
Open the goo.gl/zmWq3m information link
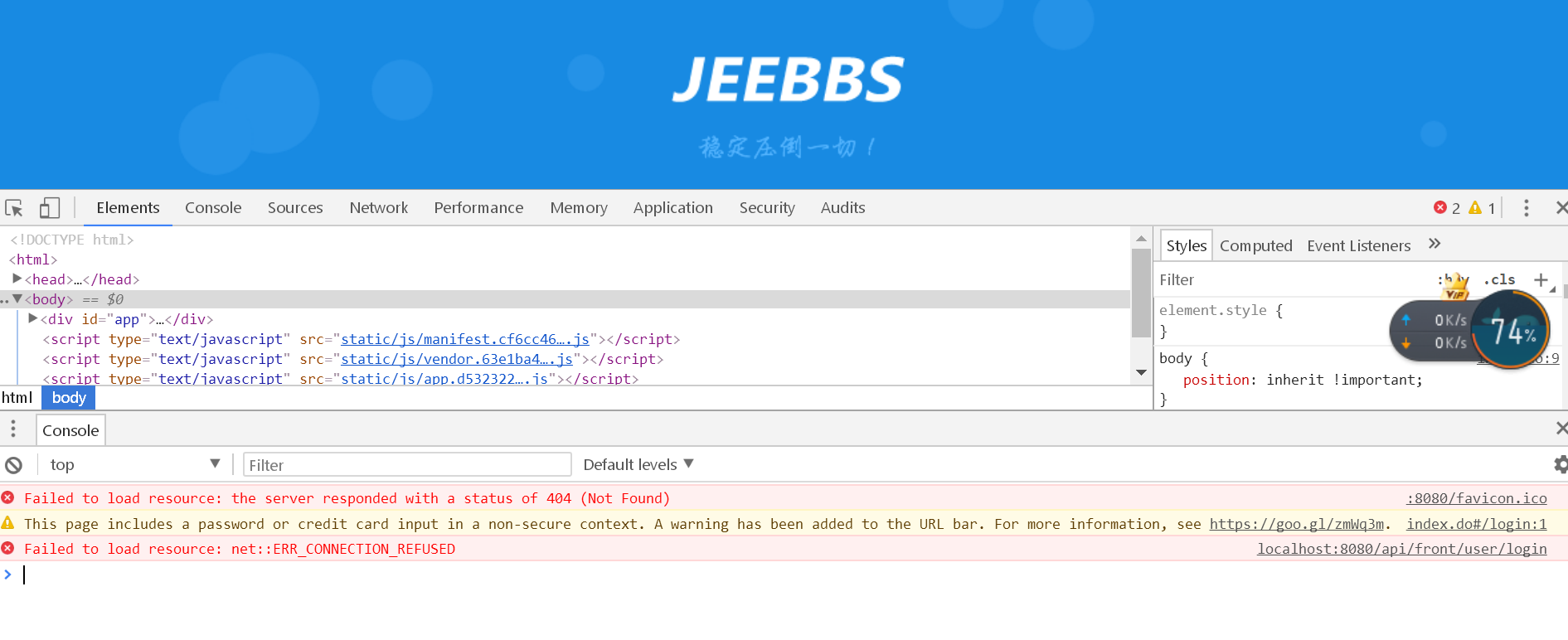pyautogui.click(x=1296, y=524)
